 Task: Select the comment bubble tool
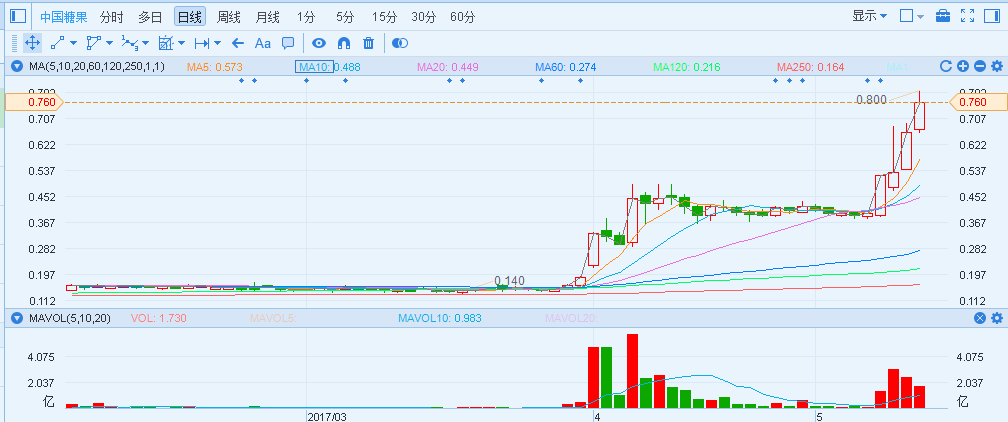click(x=288, y=43)
